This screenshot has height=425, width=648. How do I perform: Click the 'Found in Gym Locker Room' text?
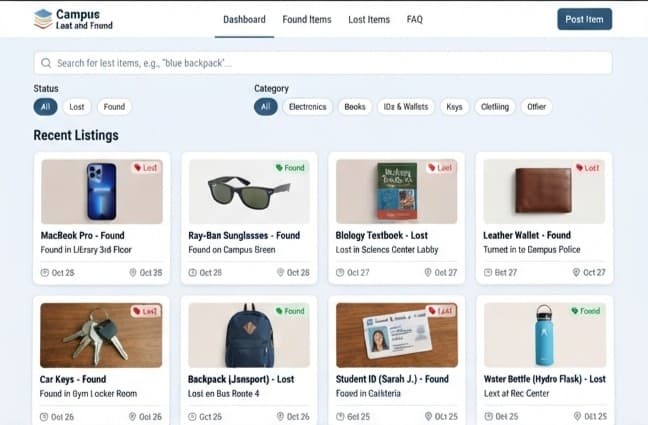[88, 394]
